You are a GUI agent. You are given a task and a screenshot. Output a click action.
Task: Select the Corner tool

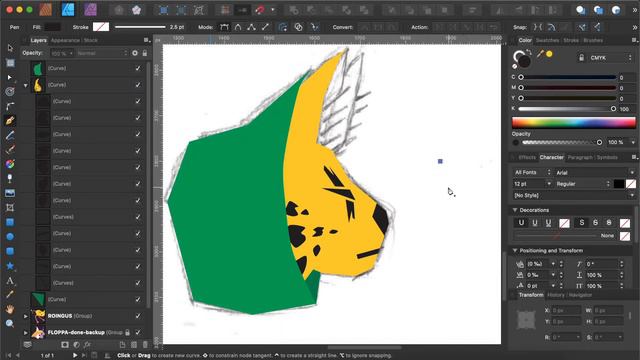click(10, 106)
